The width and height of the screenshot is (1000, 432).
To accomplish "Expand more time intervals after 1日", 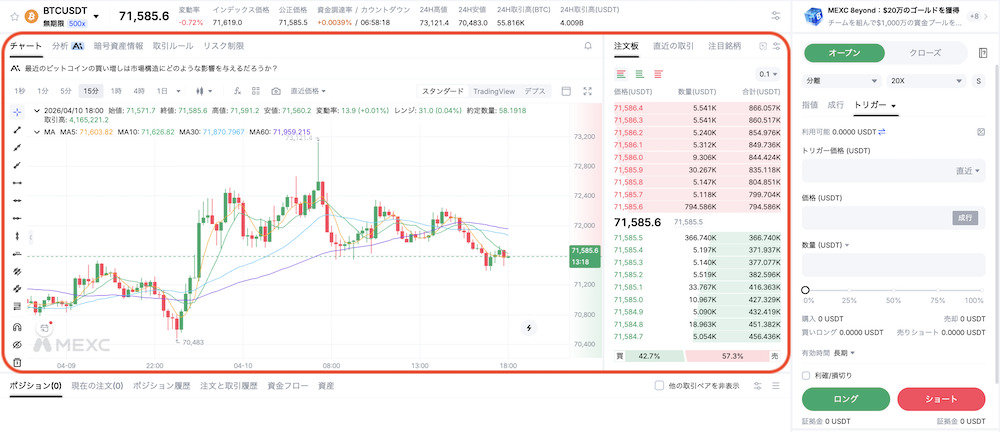I will [179, 91].
